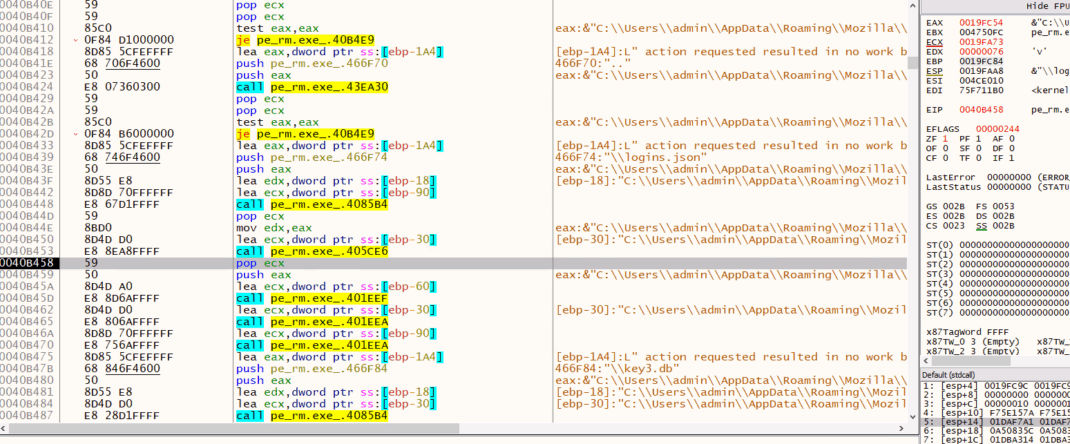
Task: Click the push pe_rm.exe_.466F70 instruction
Action: [x=312, y=63]
